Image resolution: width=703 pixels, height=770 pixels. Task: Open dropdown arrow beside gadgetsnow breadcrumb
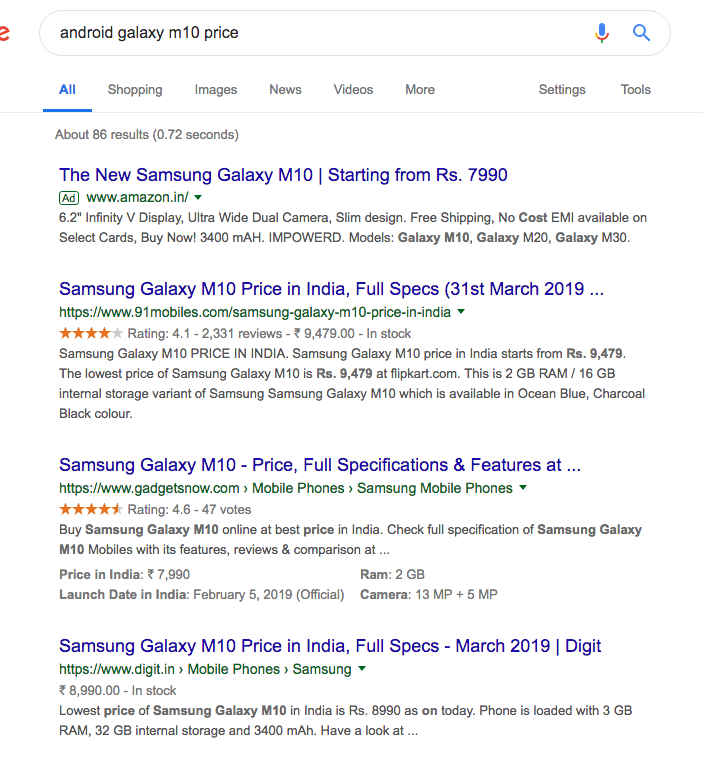click(x=523, y=488)
